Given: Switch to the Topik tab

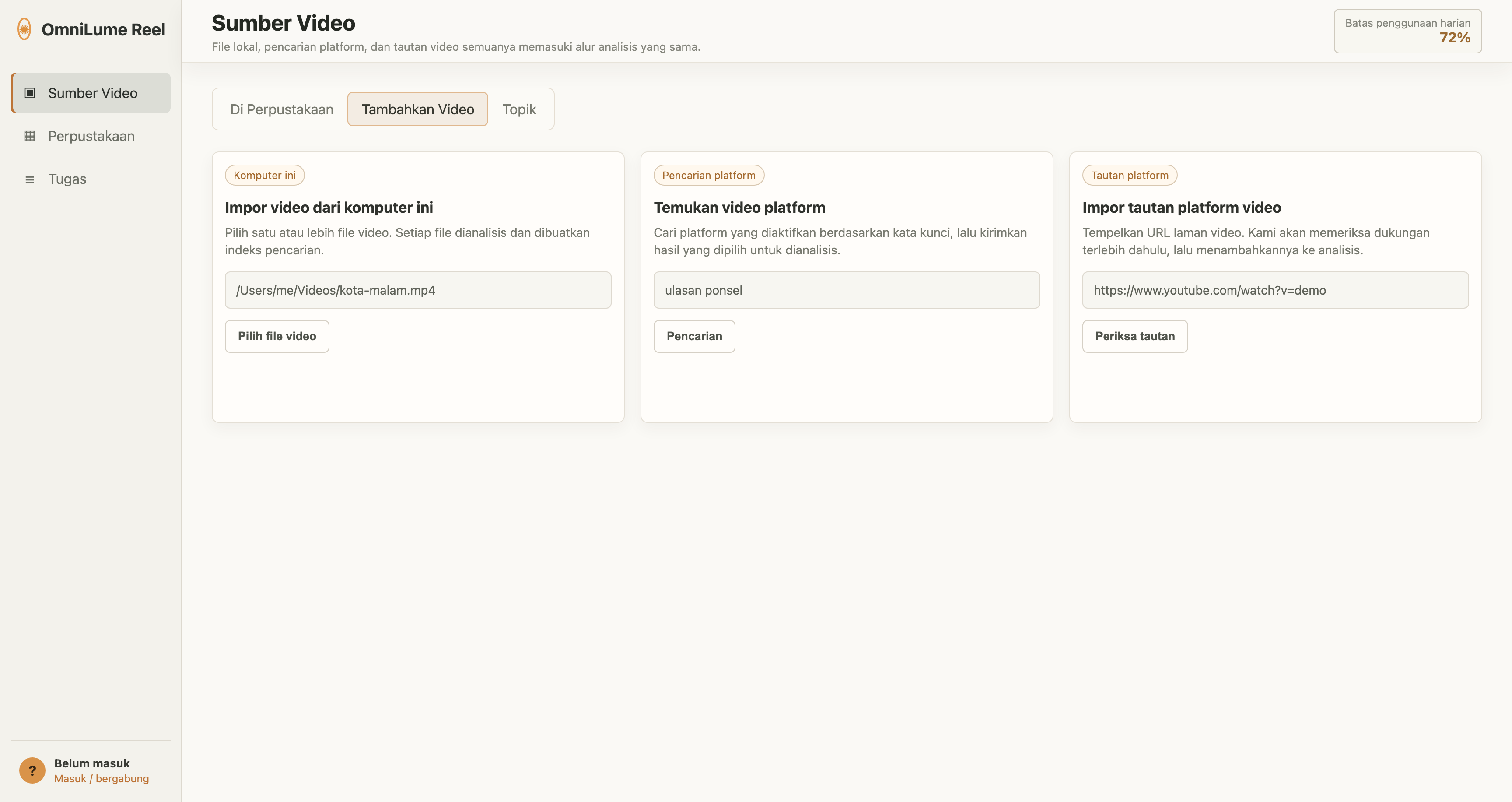Looking at the screenshot, I should tap(519, 109).
